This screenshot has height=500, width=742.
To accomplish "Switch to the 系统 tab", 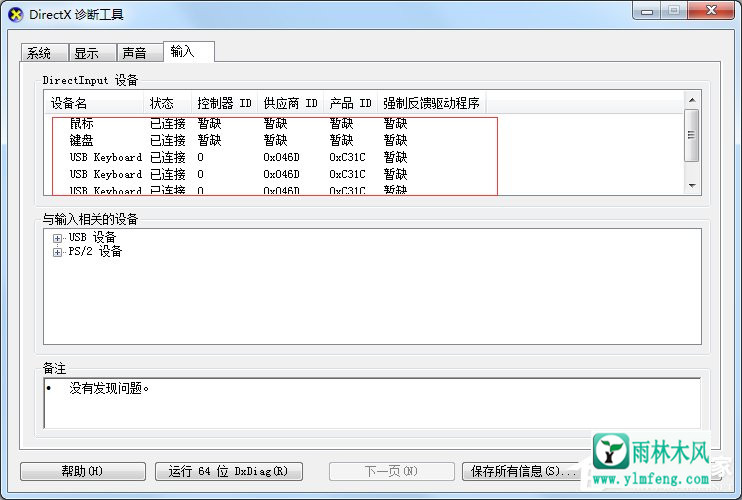I will click(x=45, y=53).
